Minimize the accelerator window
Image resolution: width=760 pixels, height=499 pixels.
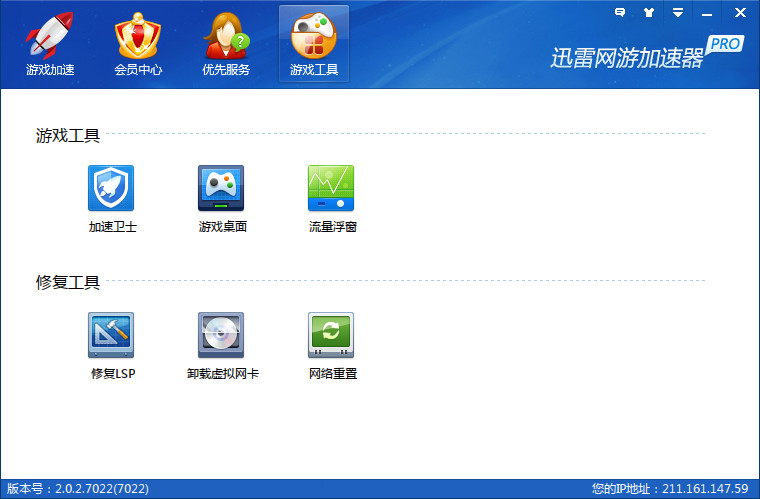click(x=707, y=13)
